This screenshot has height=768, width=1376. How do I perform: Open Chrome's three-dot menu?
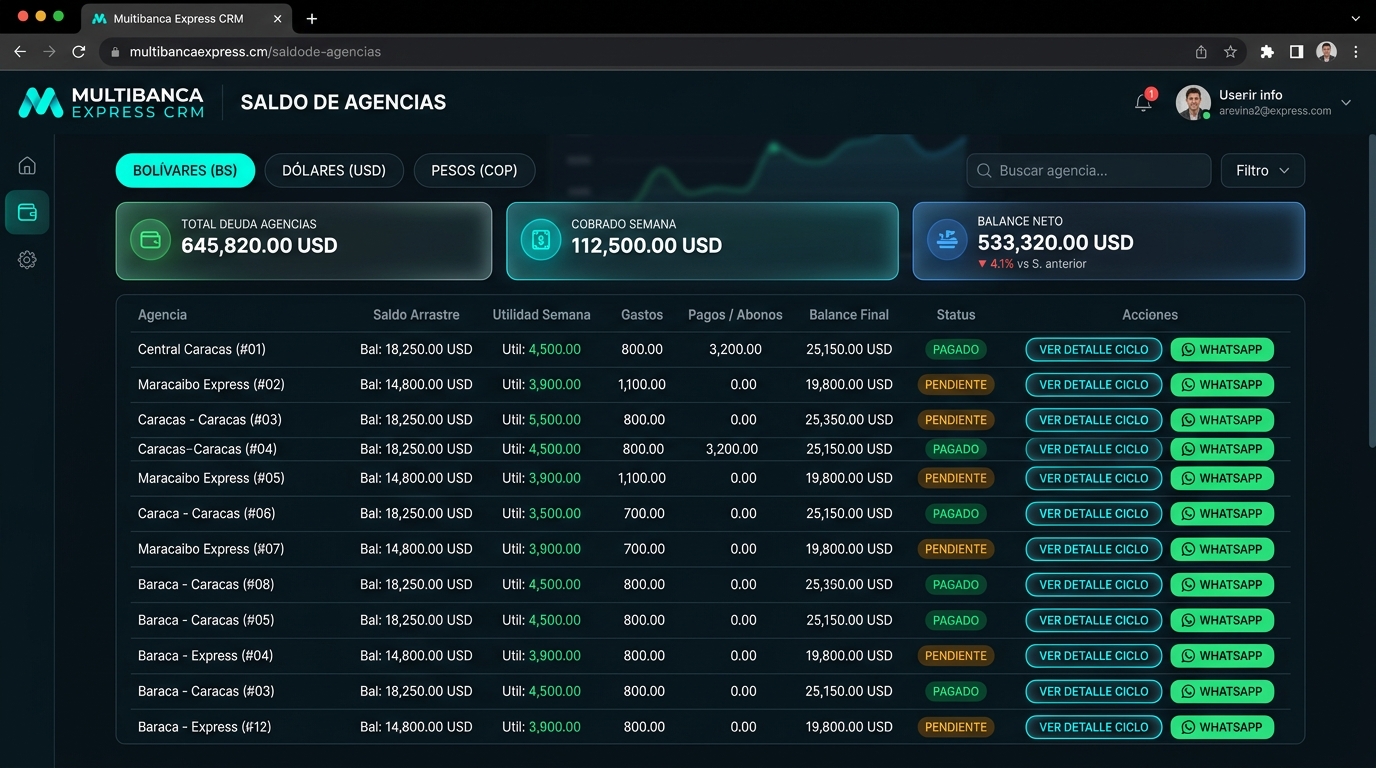[1356, 51]
